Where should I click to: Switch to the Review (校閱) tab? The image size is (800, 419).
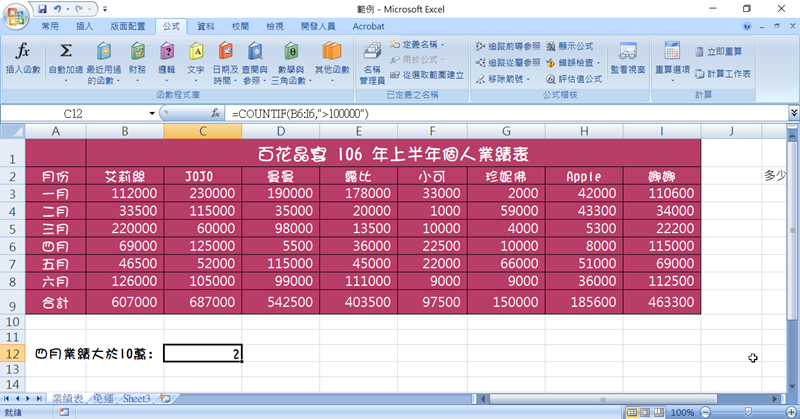coord(240,26)
